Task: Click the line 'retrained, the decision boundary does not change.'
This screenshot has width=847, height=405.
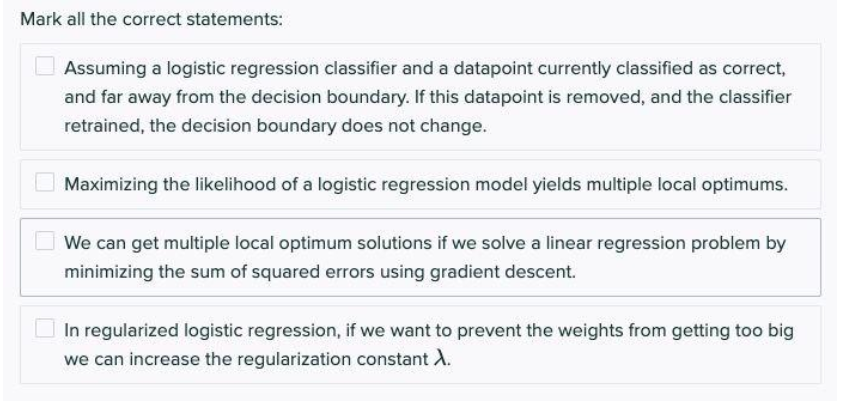Action: pyautogui.click(x=275, y=126)
